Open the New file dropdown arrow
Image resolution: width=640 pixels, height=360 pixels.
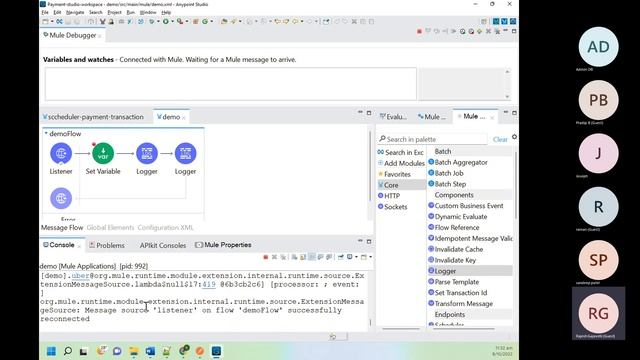click(52, 21)
